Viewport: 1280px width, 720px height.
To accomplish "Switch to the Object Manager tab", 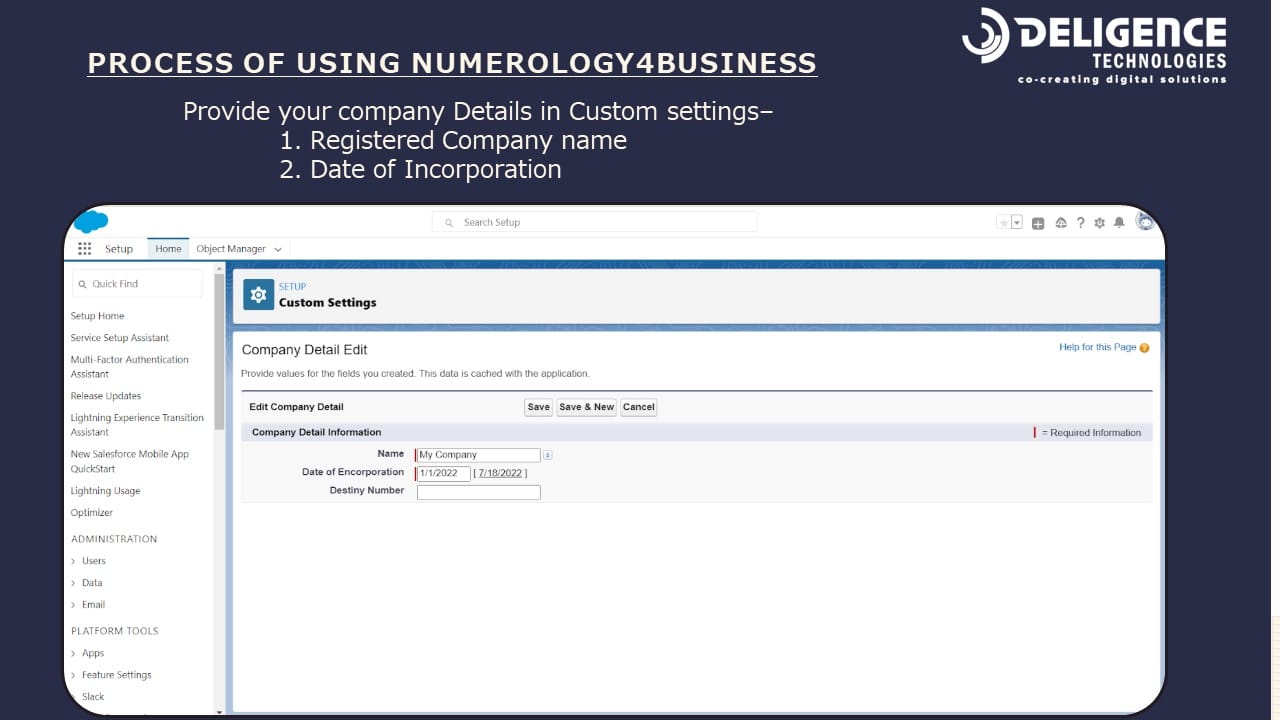I will [231, 249].
